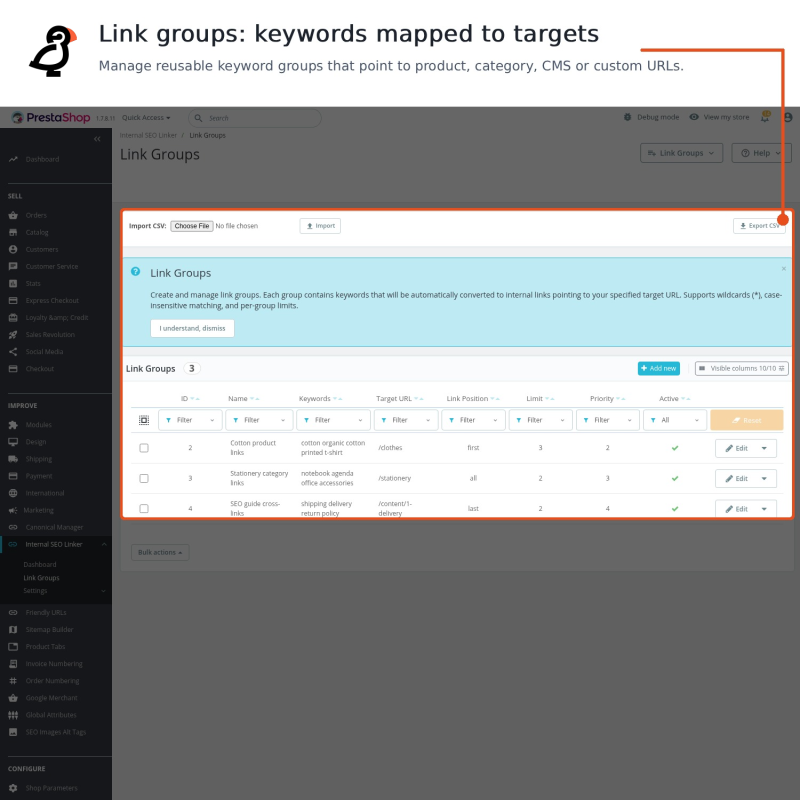Open the Keywords column filter dropdown

pyautogui.click(x=333, y=420)
